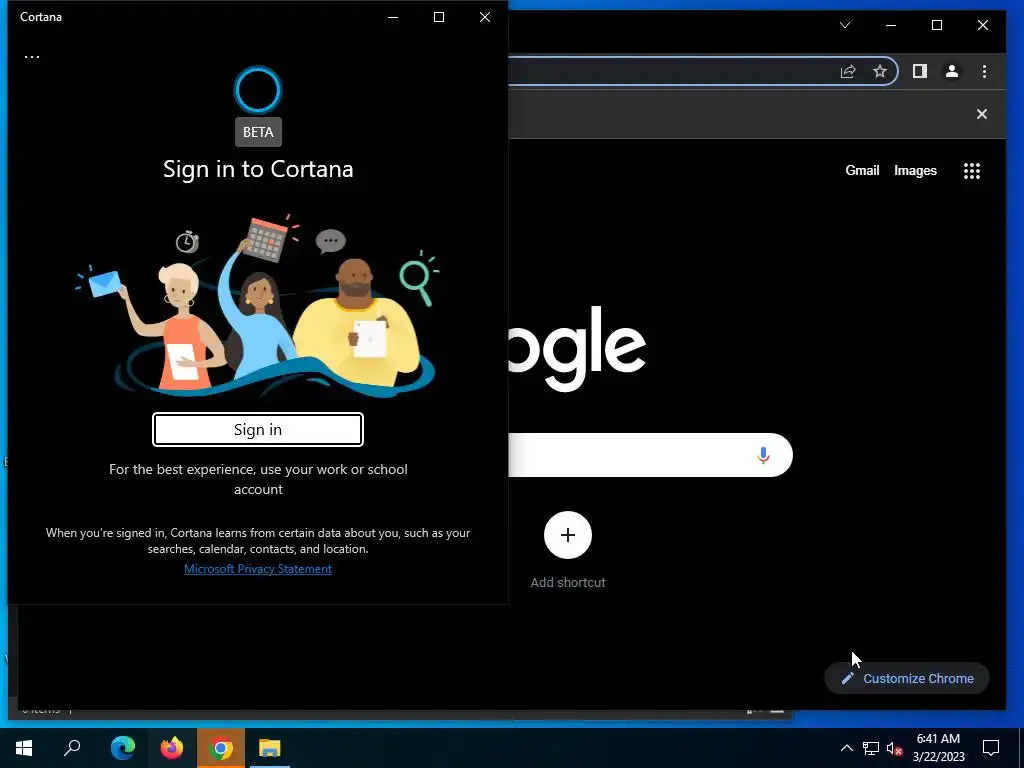The image size is (1024, 768).
Task: Open the Gmail link on Google page
Action: click(x=862, y=170)
